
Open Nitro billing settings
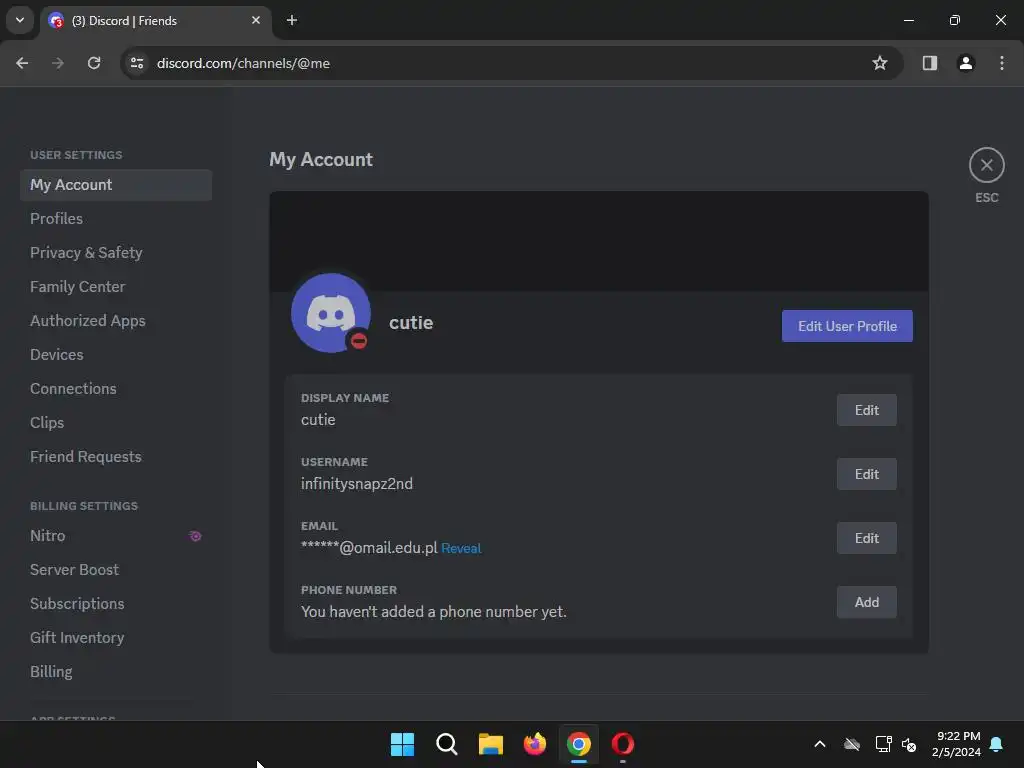click(116, 536)
